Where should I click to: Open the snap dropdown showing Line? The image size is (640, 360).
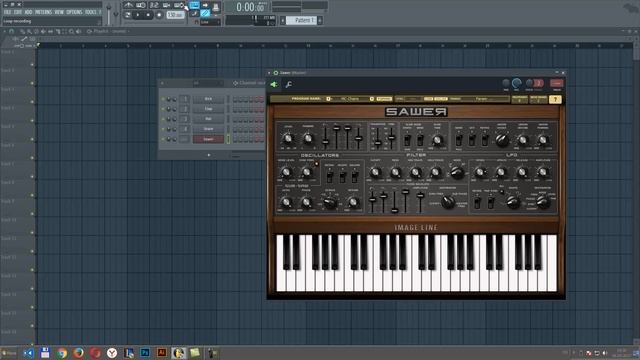tap(210, 22)
